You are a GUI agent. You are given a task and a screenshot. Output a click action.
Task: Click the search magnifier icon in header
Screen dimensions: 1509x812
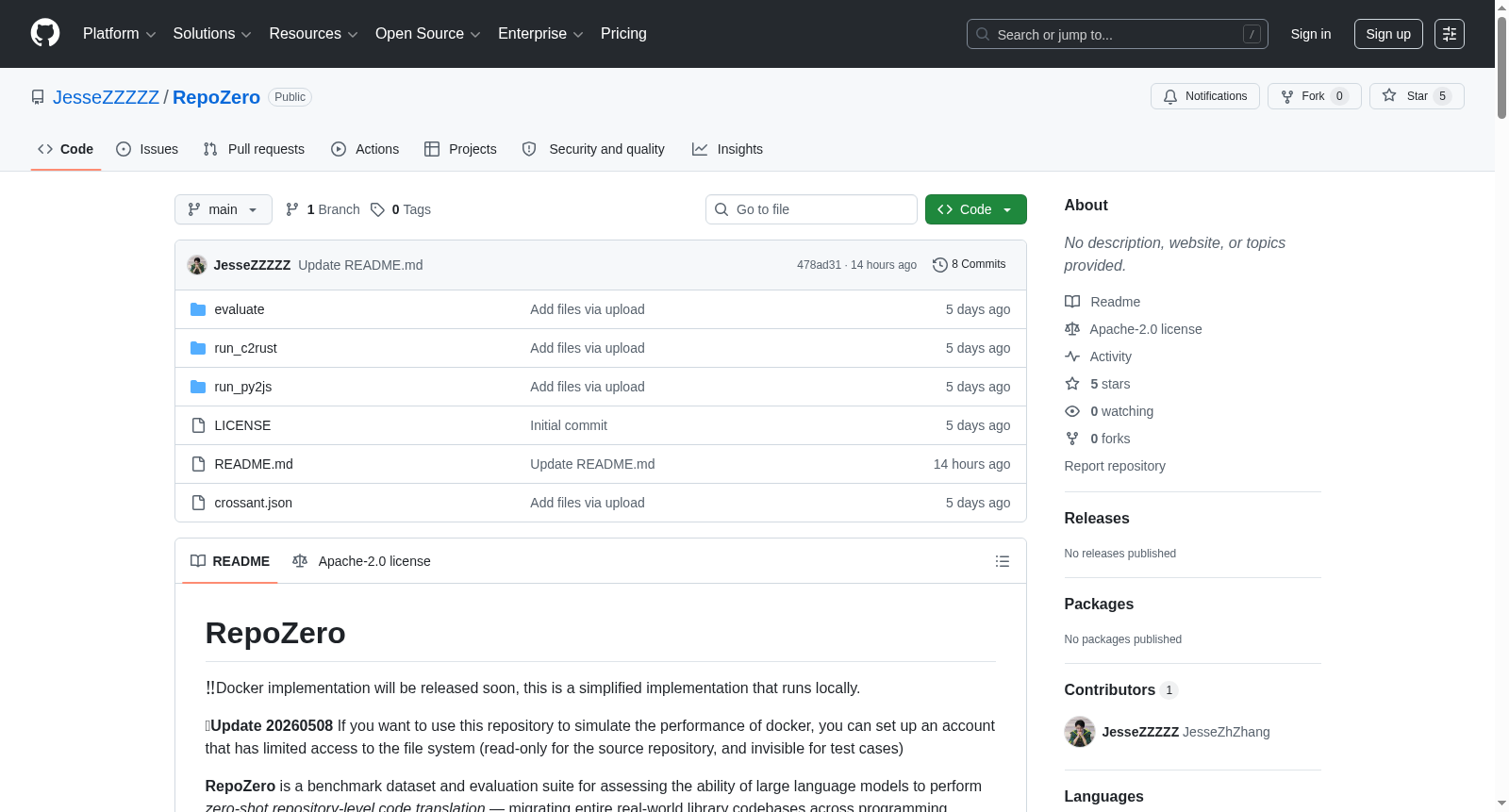click(983, 34)
